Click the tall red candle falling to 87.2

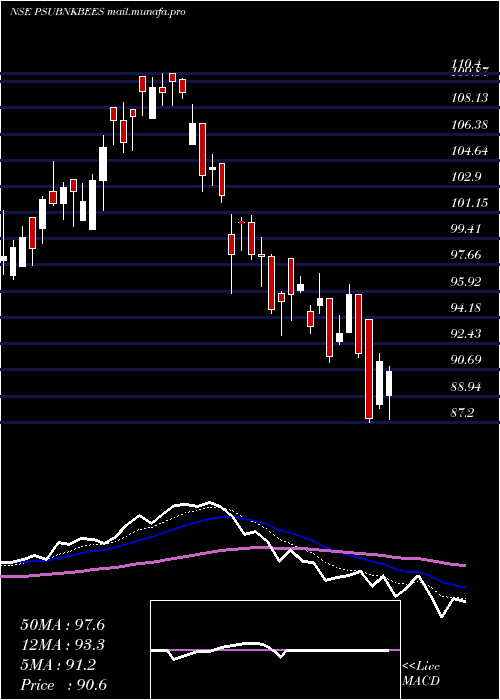369,369
